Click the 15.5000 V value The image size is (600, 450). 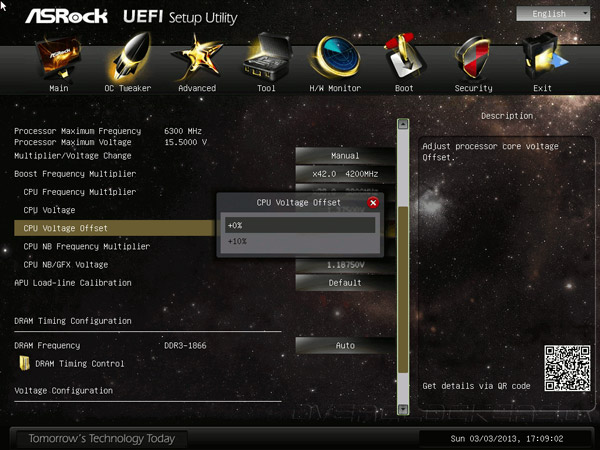coord(186,142)
